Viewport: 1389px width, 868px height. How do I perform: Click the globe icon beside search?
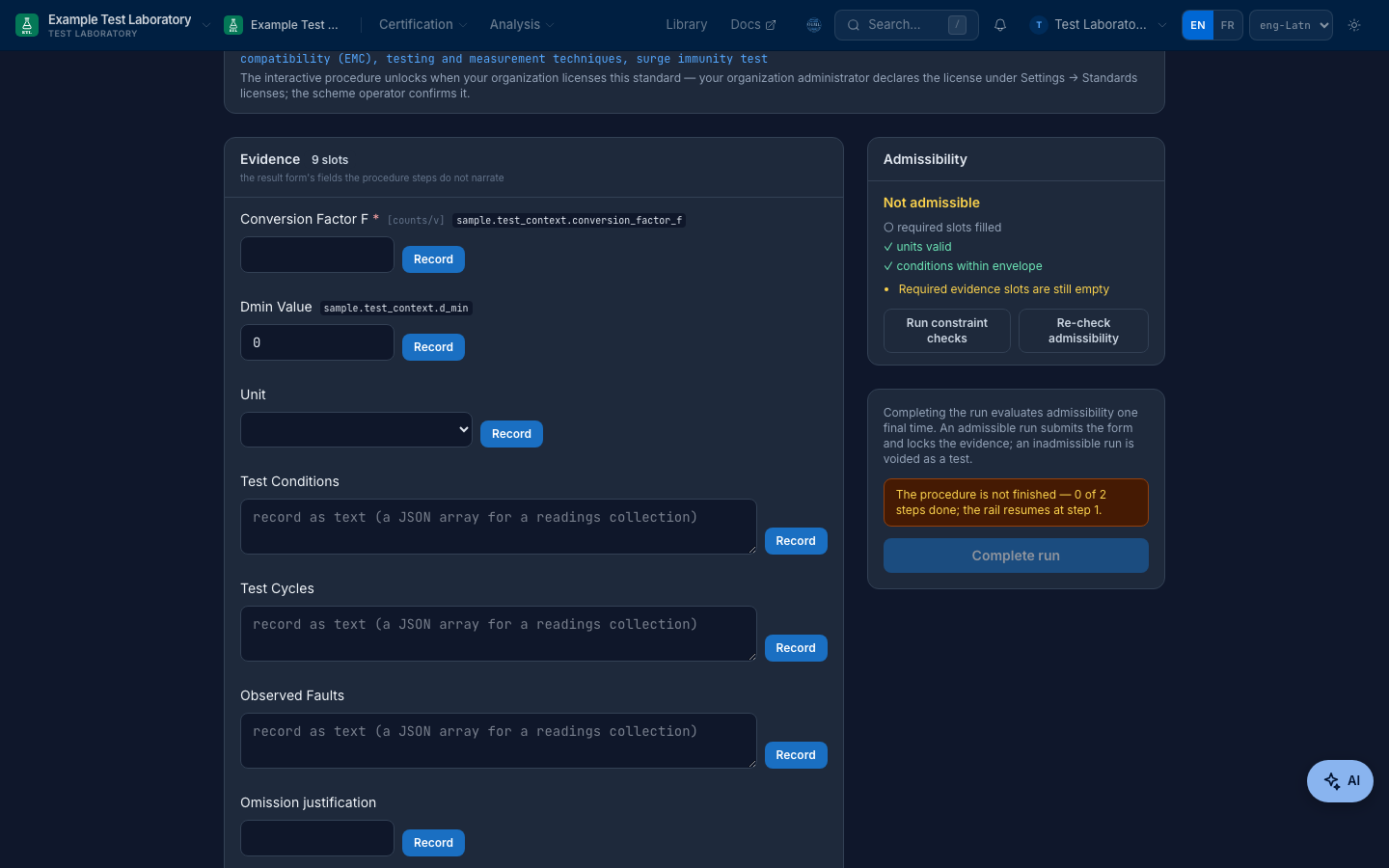(x=814, y=25)
